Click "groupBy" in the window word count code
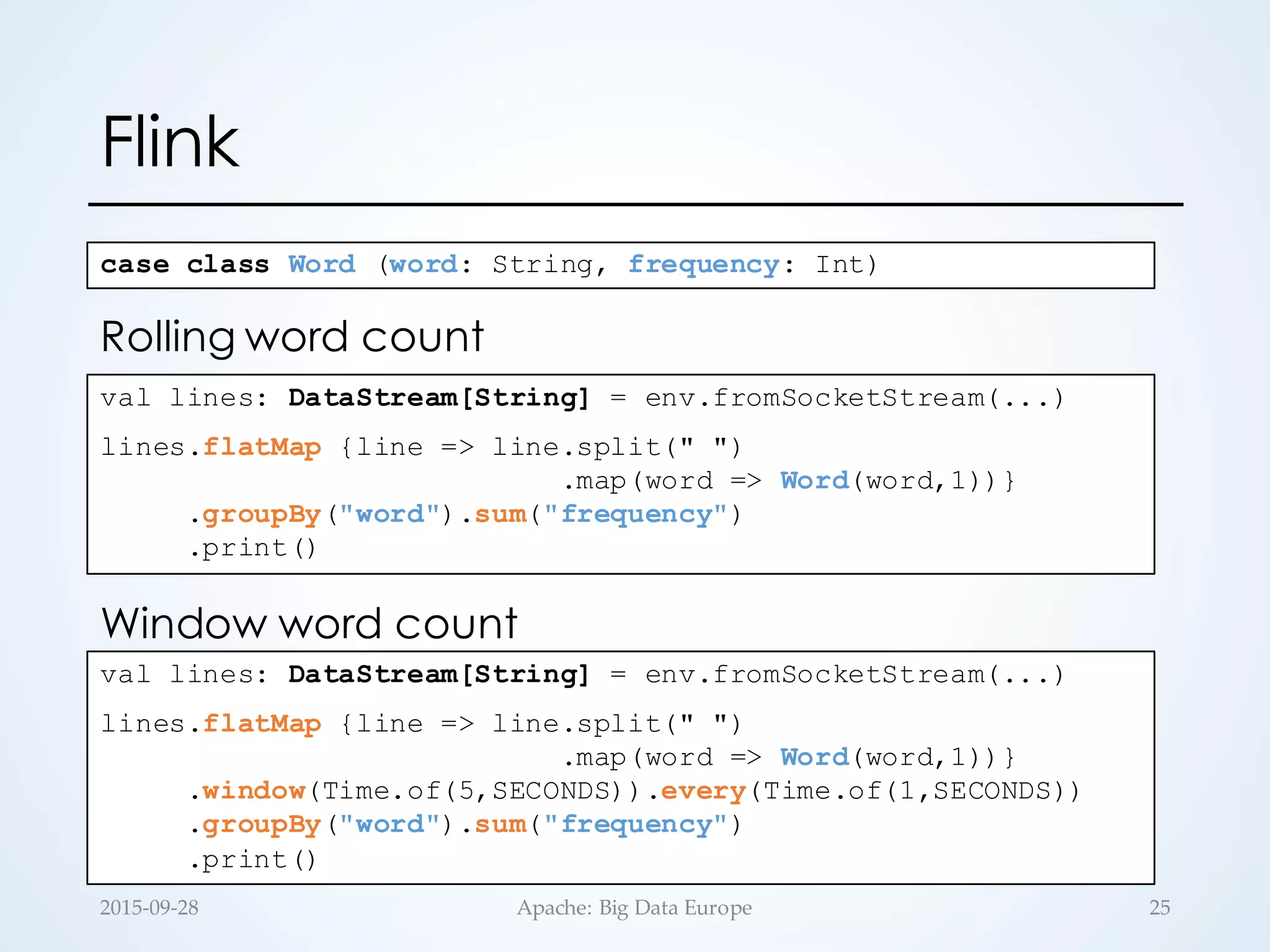The width and height of the screenshot is (1270, 952). point(262,825)
